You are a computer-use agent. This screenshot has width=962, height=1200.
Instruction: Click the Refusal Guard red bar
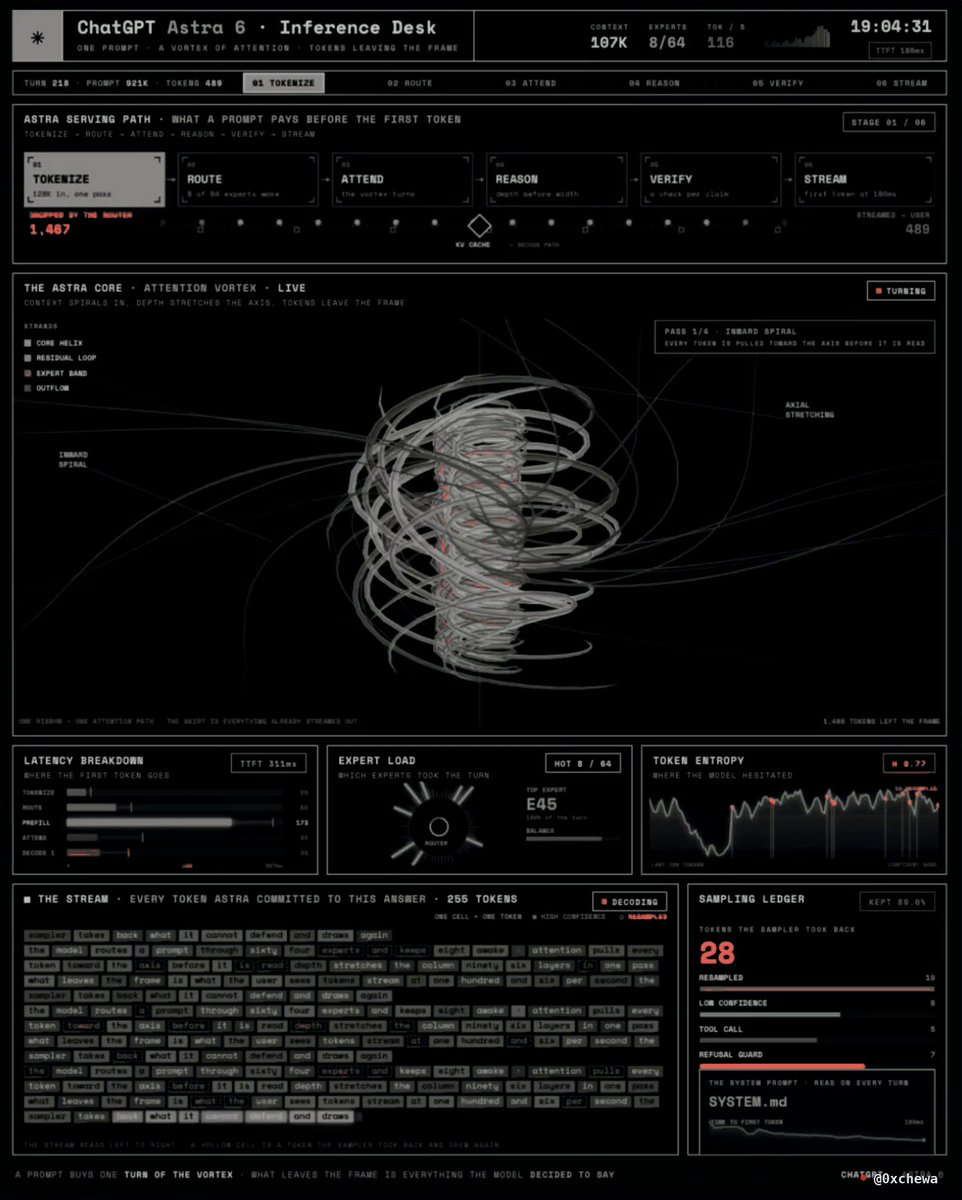click(x=782, y=1066)
